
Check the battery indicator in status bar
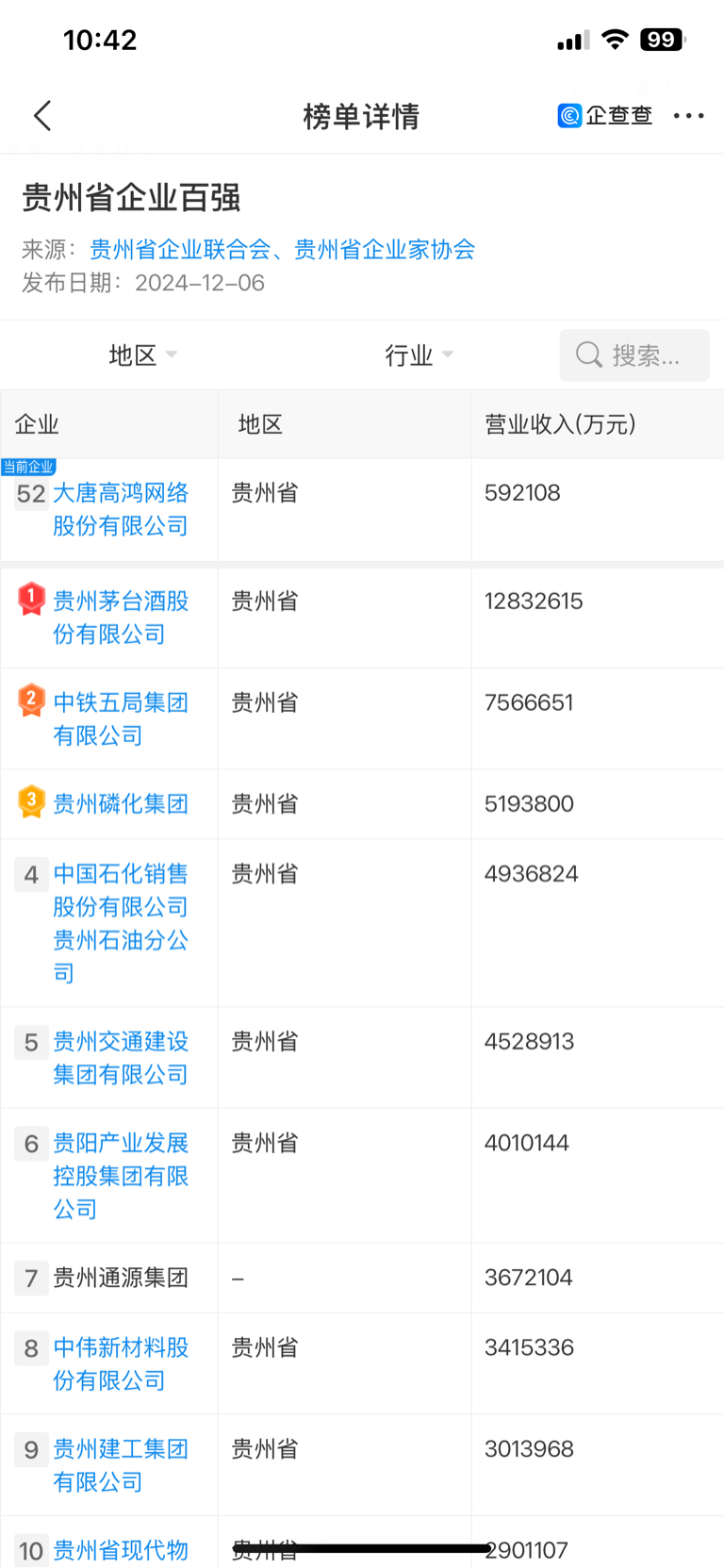coord(663,40)
